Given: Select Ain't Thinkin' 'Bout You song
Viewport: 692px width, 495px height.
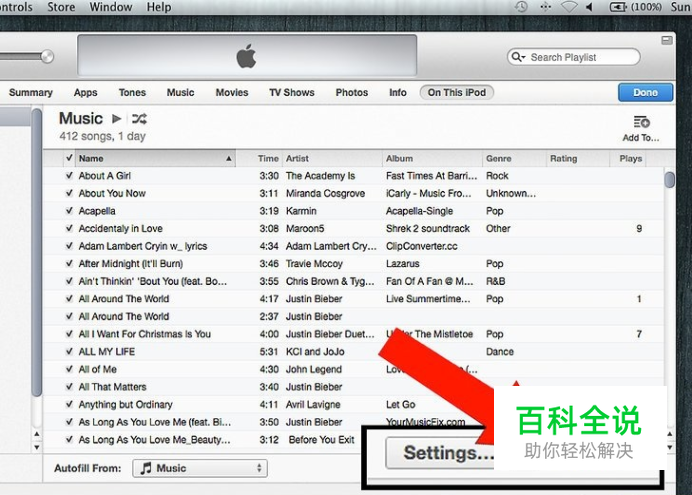Looking at the screenshot, I should 152,281.
